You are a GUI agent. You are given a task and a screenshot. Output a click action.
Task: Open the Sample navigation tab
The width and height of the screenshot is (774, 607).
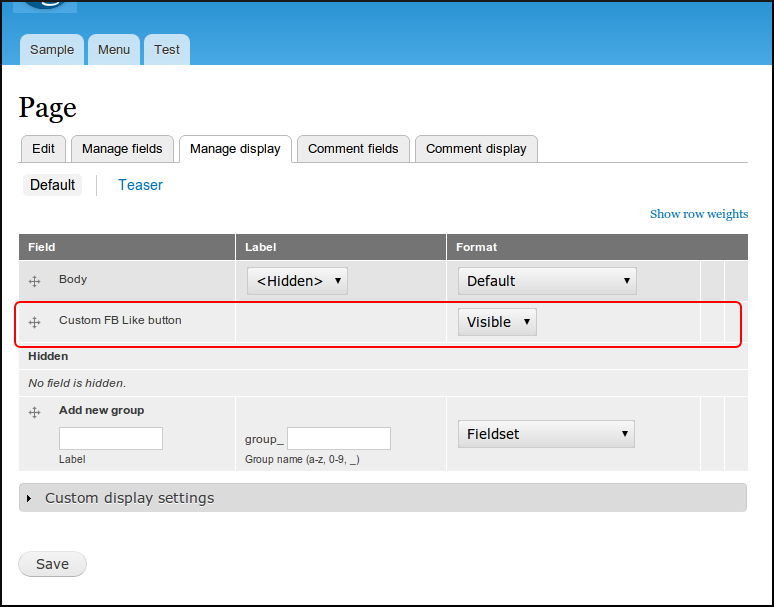[52, 49]
